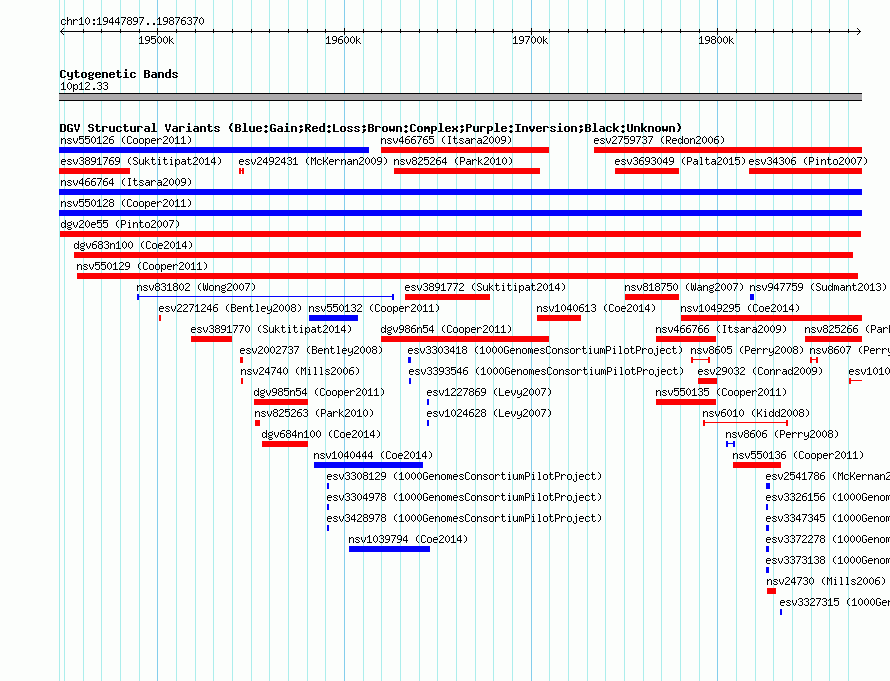Select dgv986n54 (Cooper2011) label
The width and height of the screenshot is (890, 681).
click(446, 329)
